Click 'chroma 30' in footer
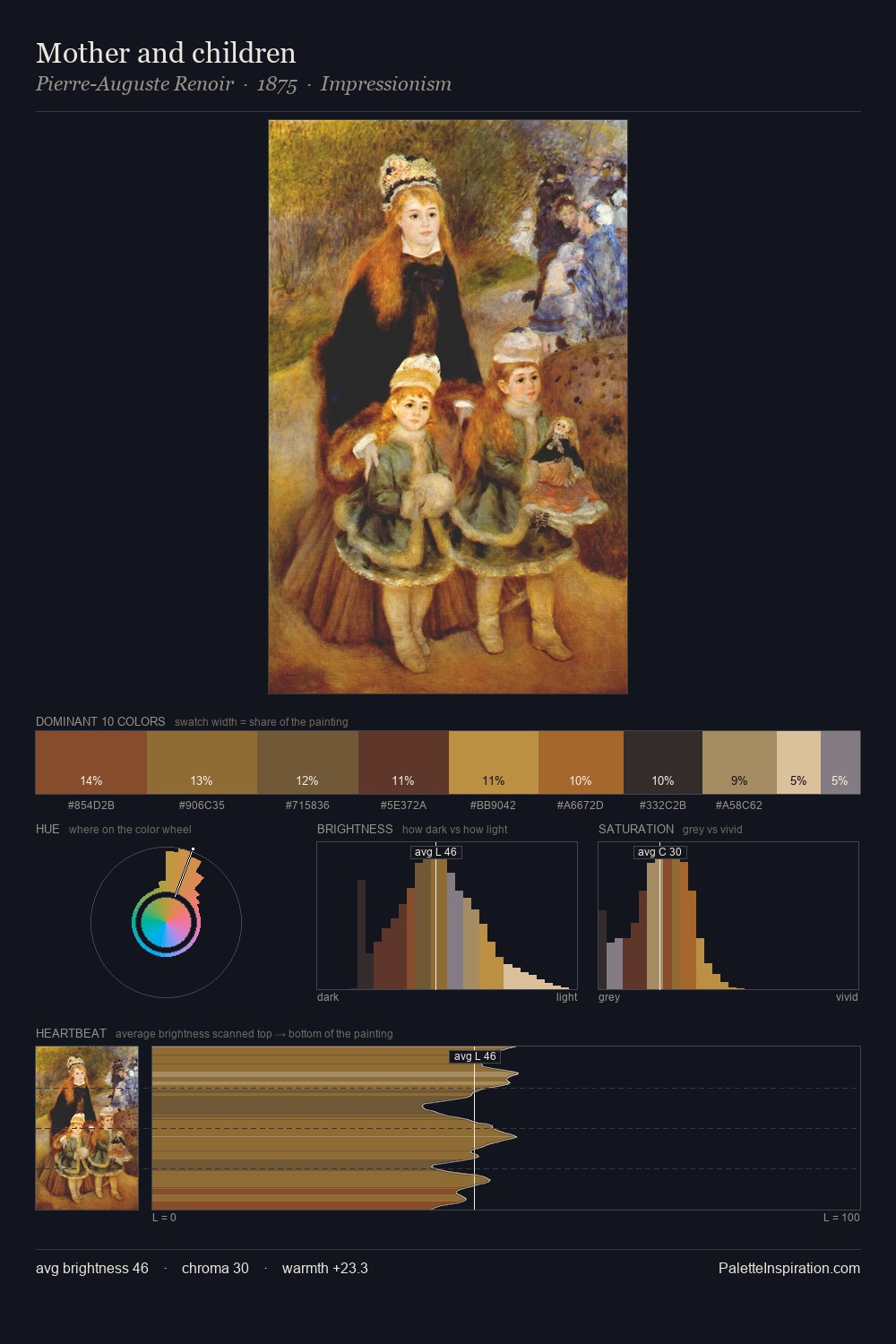The height and width of the screenshot is (1344, 896). tap(215, 1269)
